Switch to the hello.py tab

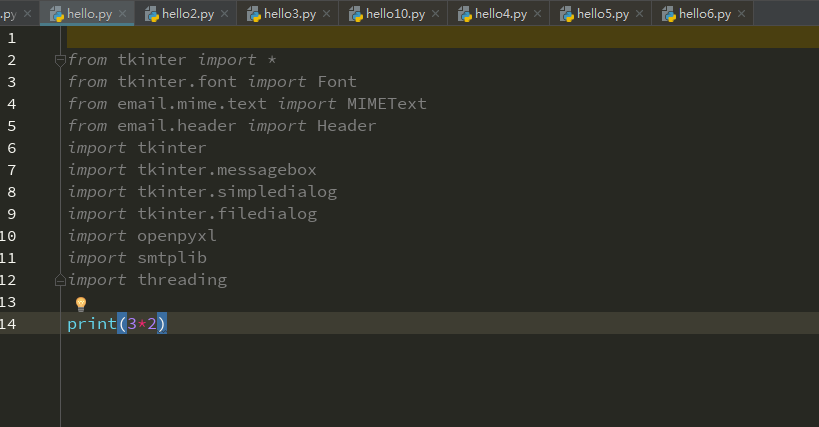[89, 14]
